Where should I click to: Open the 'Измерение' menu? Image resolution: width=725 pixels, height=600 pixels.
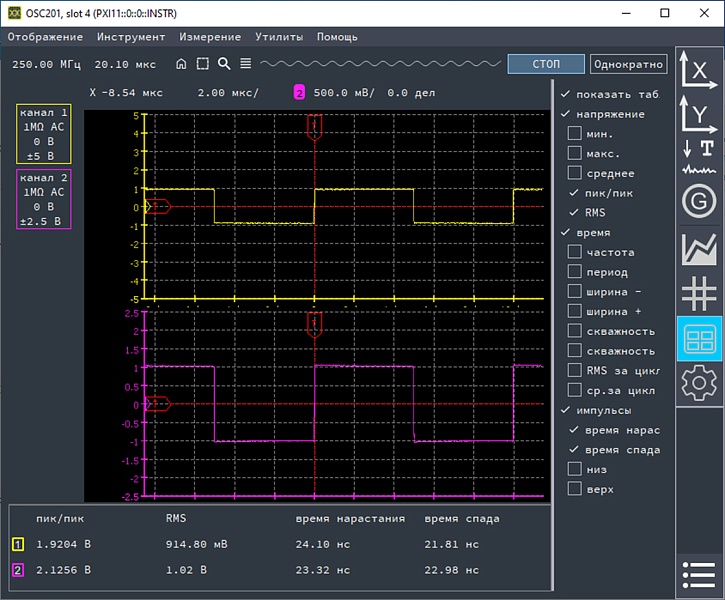tap(210, 37)
